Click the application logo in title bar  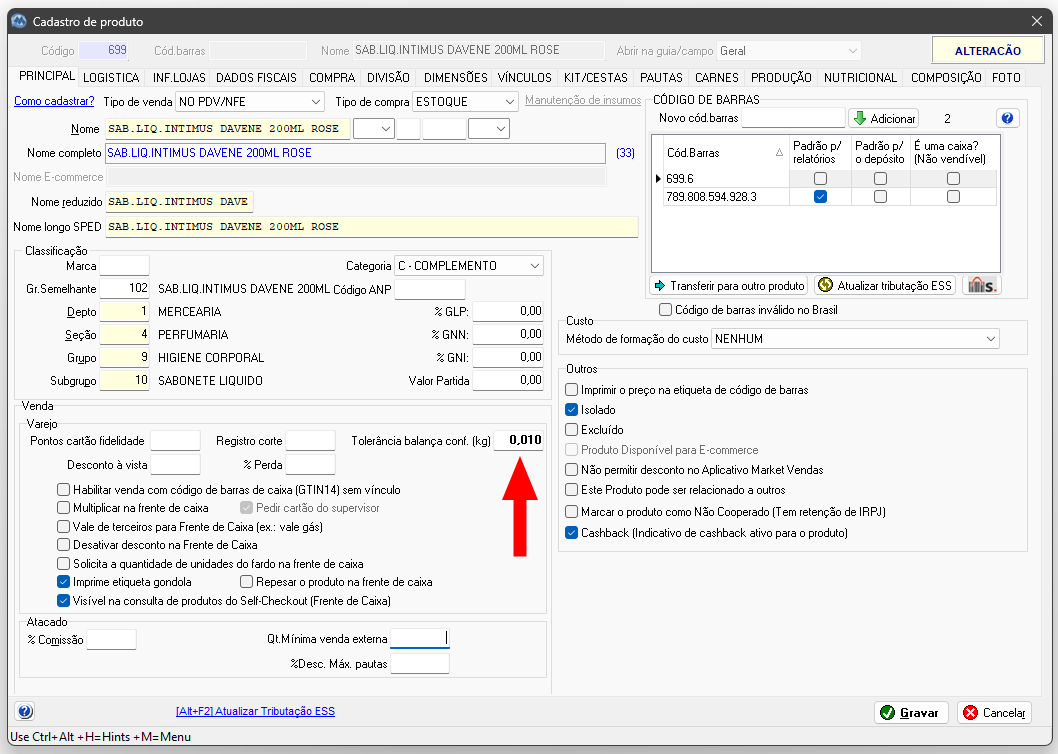point(19,21)
